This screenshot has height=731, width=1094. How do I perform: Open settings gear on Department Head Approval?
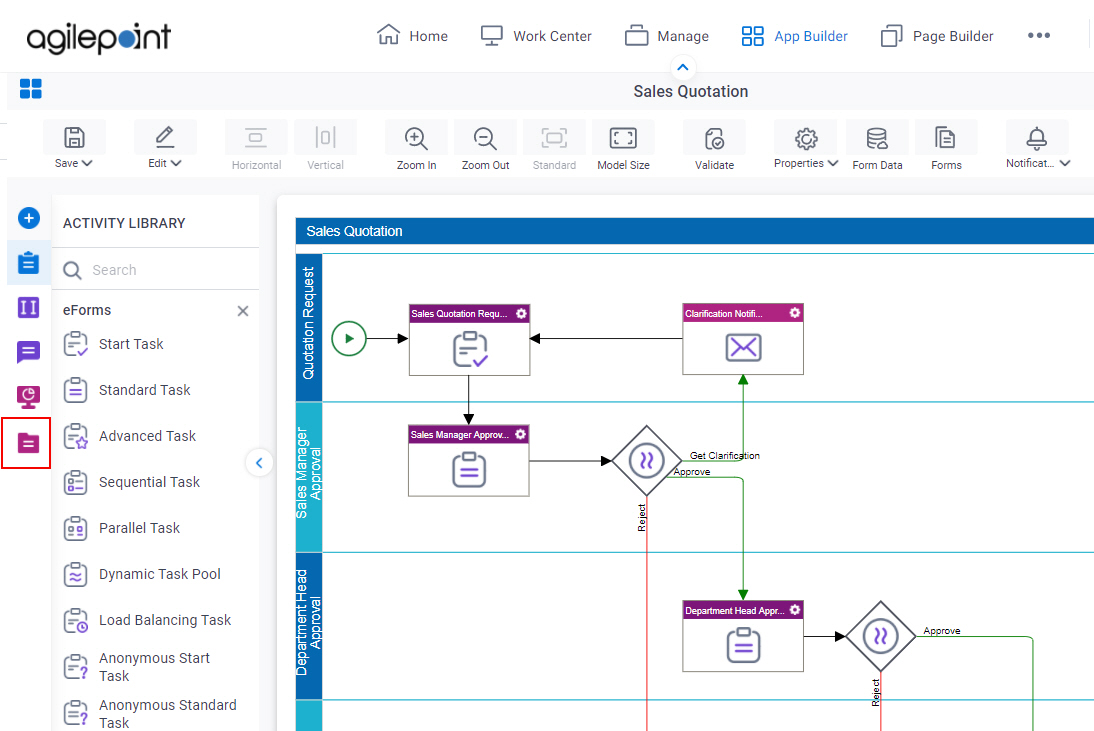pos(795,610)
